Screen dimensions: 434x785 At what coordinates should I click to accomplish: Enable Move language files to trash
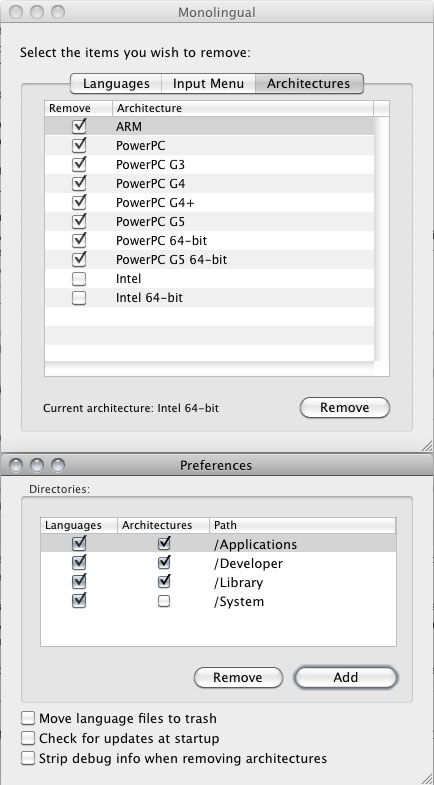(x=28, y=718)
